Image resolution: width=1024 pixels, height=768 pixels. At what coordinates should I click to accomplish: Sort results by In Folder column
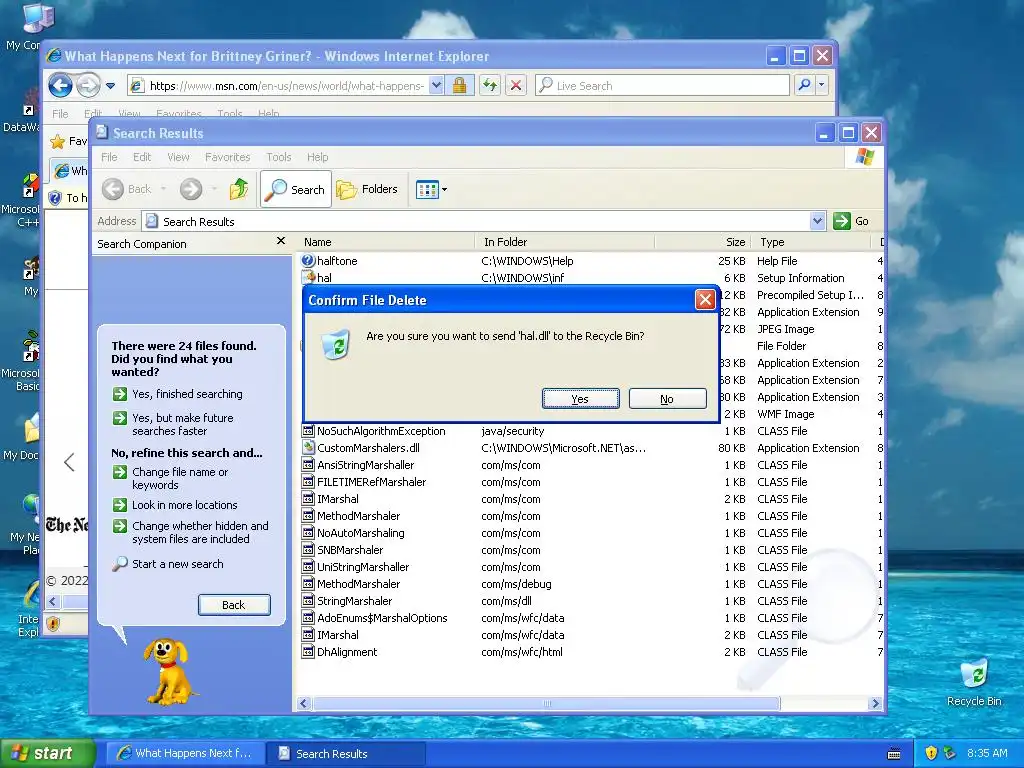click(564, 242)
